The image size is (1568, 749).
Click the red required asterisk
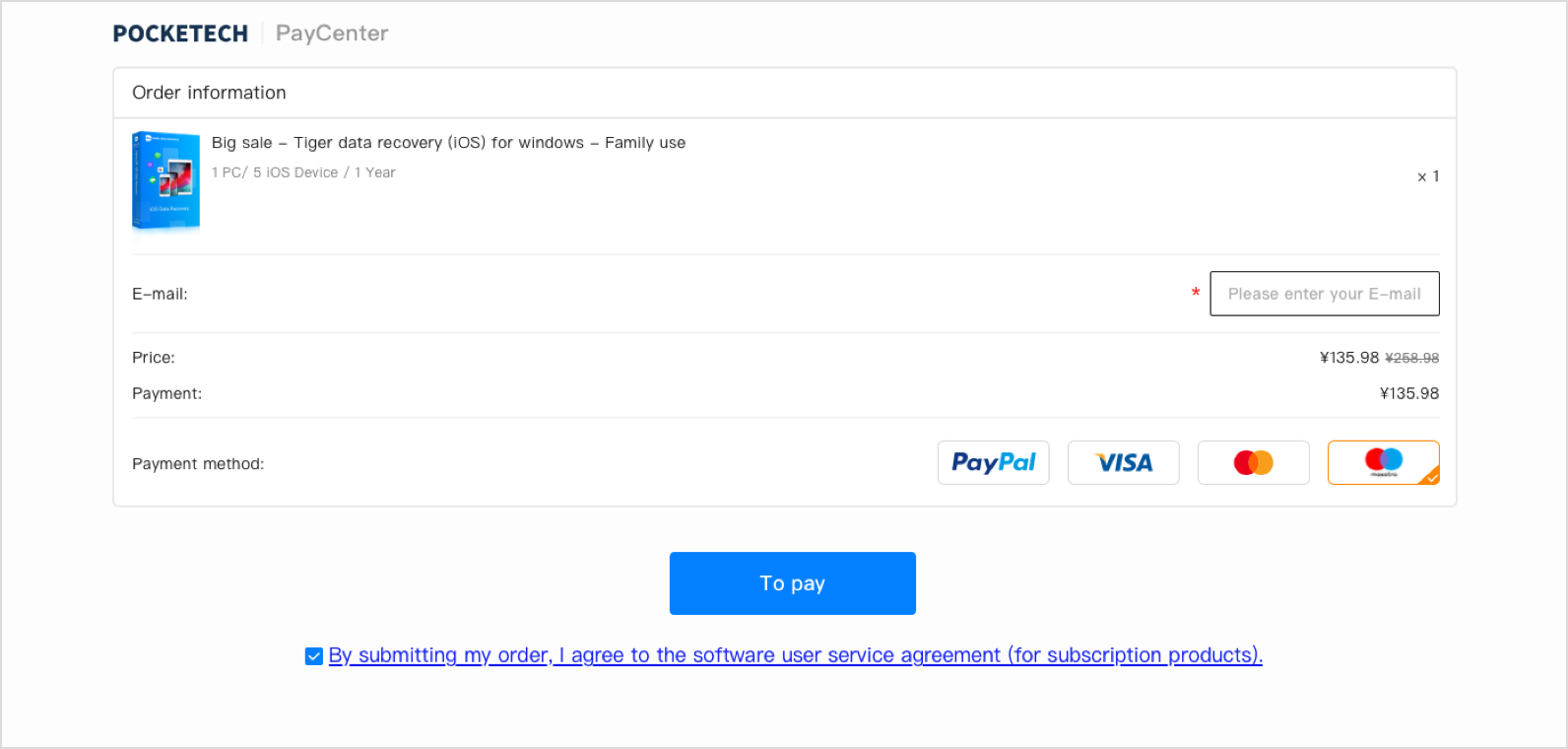pos(1196,293)
